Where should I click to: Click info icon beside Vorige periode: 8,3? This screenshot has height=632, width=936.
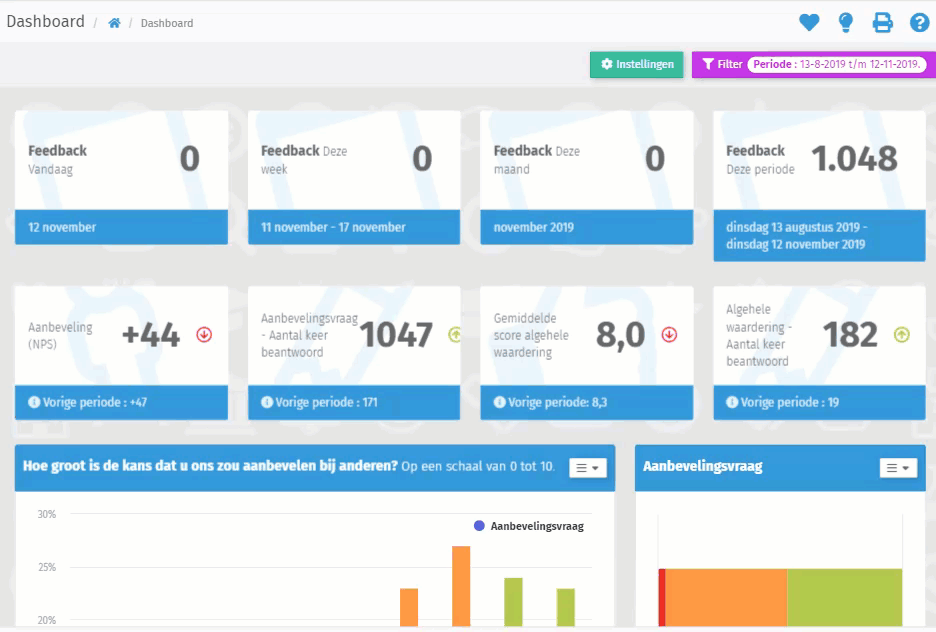pos(500,402)
